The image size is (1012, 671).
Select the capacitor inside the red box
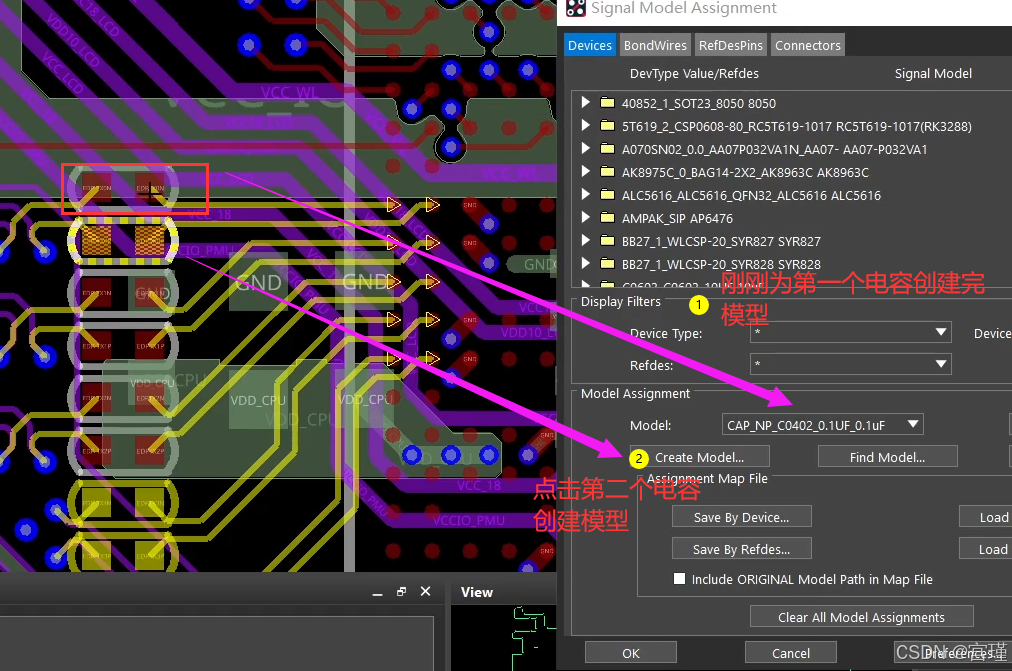pyautogui.click(x=123, y=188)
